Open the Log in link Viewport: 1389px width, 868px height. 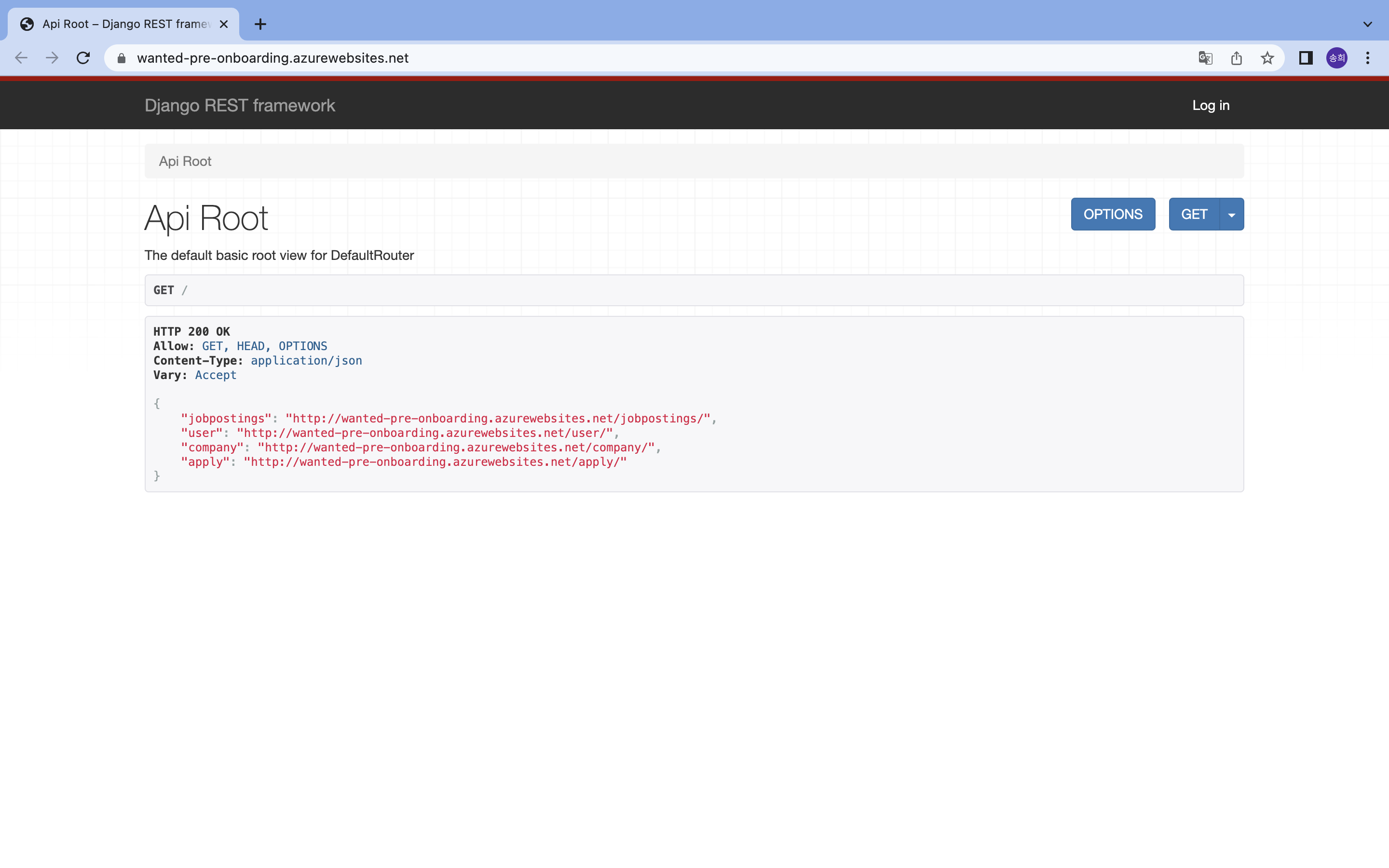pyautogui.click(x=1211, y=105)
